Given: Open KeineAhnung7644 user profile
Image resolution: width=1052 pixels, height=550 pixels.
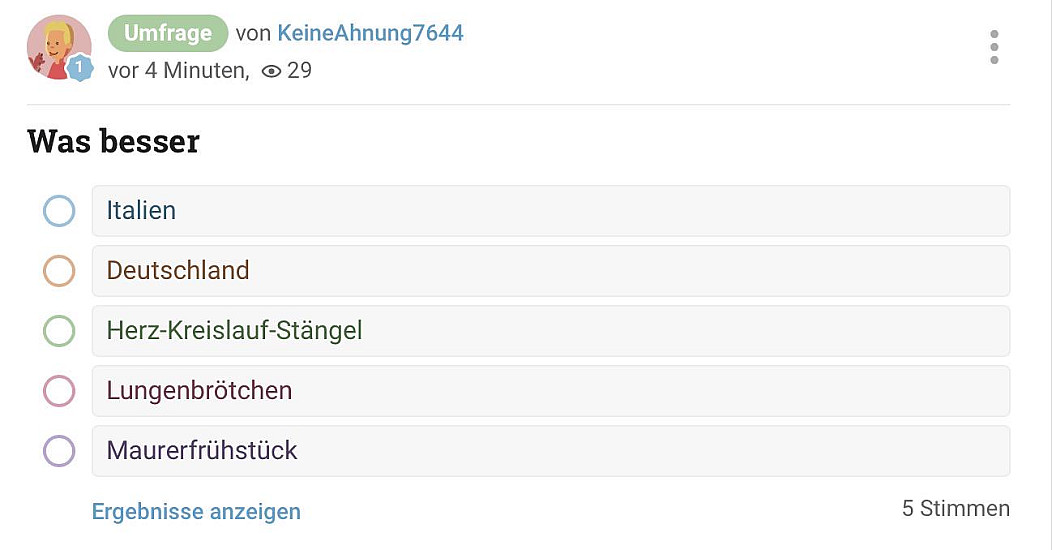Looking at the screenshot, I should pyautogui.click(x=370, y=33).
